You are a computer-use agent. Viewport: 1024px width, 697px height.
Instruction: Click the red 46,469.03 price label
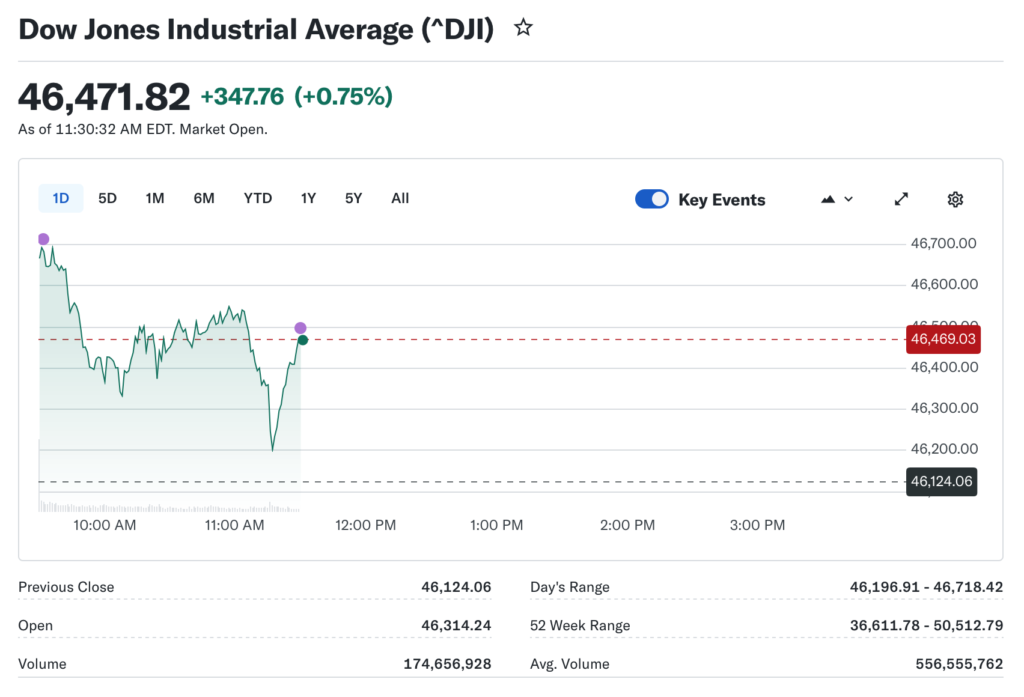(x=943, y=339)
